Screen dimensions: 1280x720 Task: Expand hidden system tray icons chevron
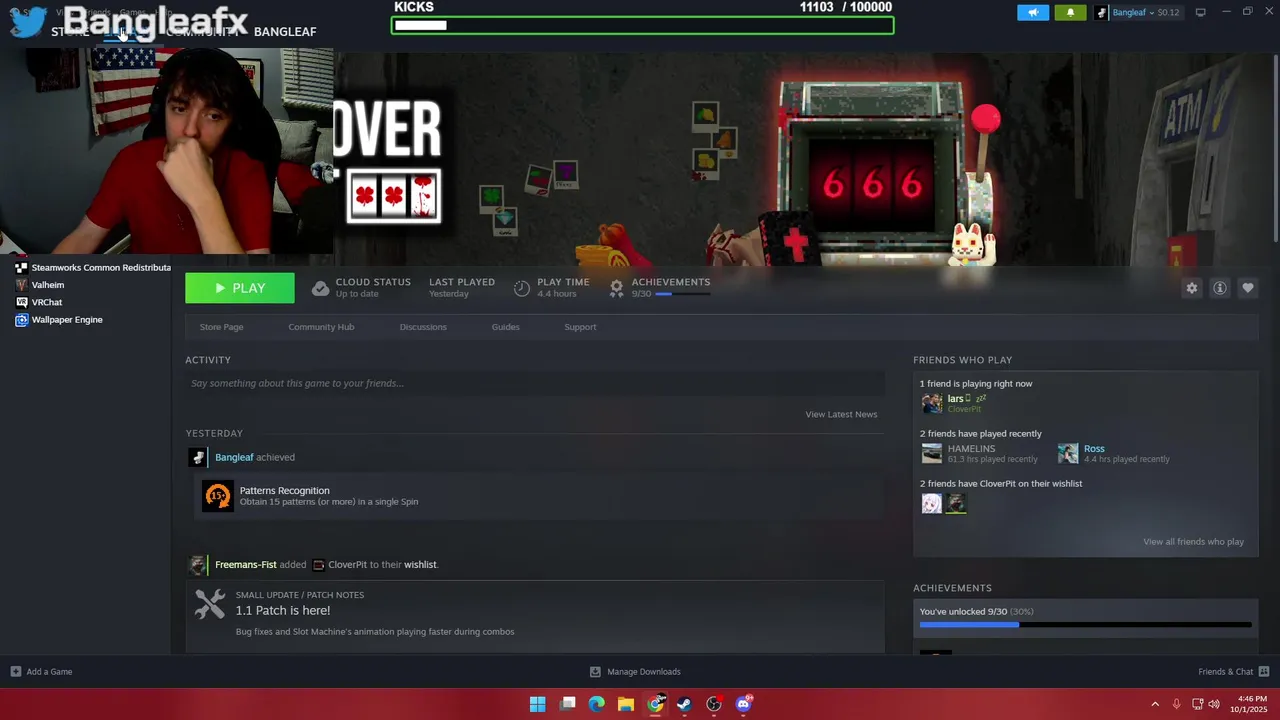point(1155,704)
